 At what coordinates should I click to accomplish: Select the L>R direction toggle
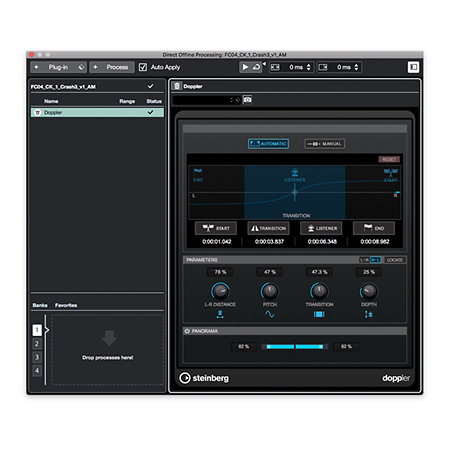(364, 260)
